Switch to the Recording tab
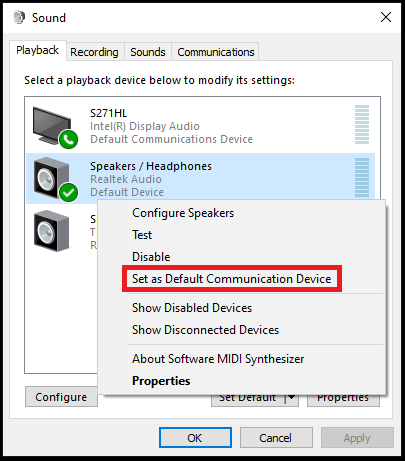Screen dimensions: 405x461 click(x=94, y=52)
